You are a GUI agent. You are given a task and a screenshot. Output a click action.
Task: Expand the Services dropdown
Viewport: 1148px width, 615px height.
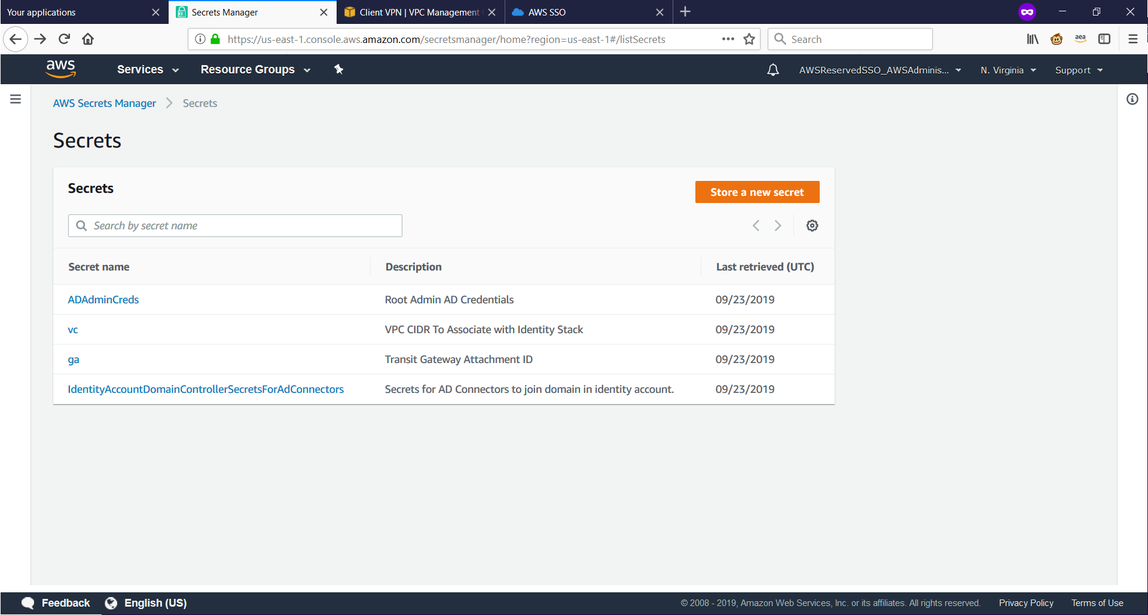148,70
